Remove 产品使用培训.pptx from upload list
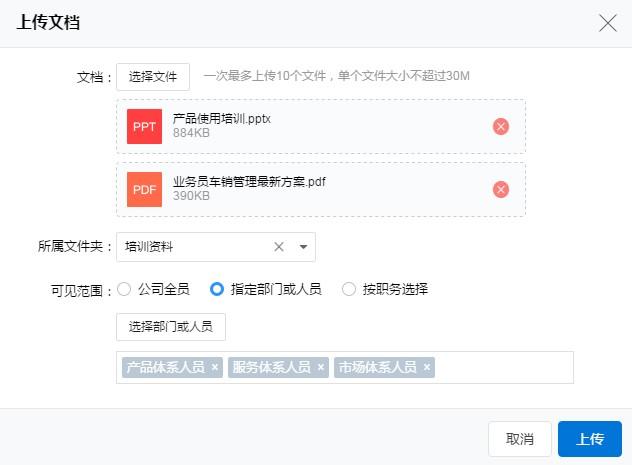 click(x=501, y=126)
